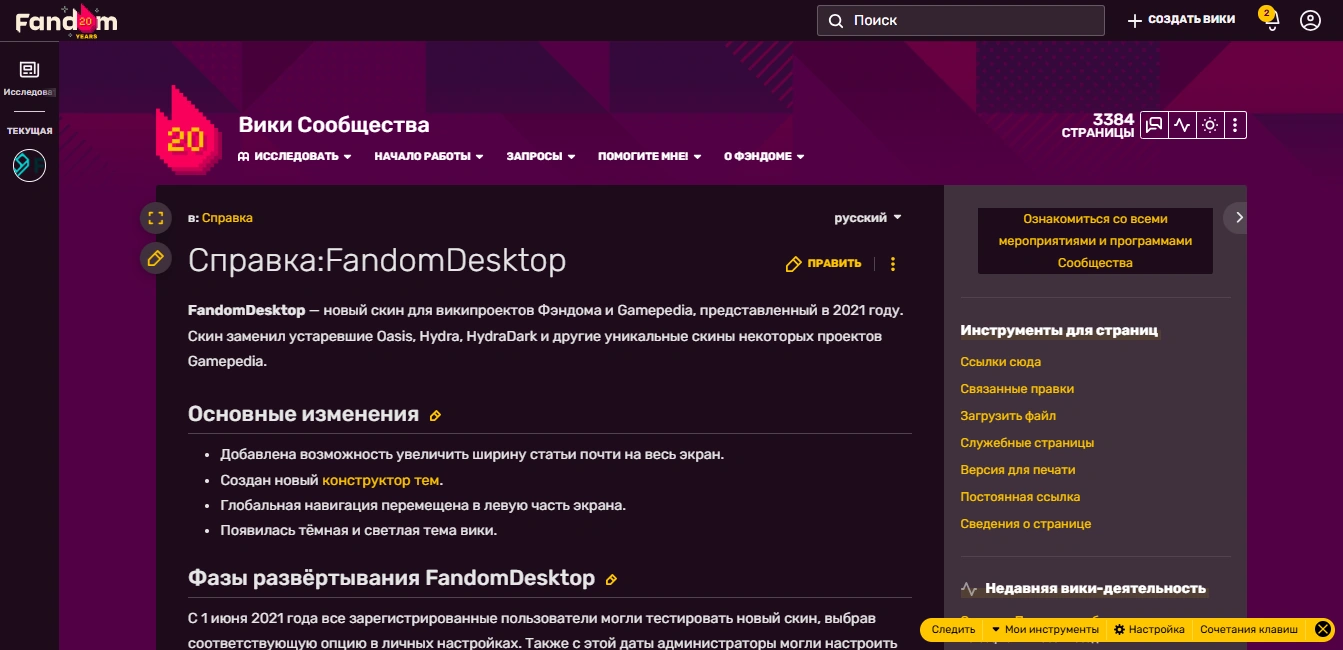The width and height of the screenshot is (1343, 650).
Task: Edit the Фазы развёртывания section pencil
Action: tap(611, 579)
